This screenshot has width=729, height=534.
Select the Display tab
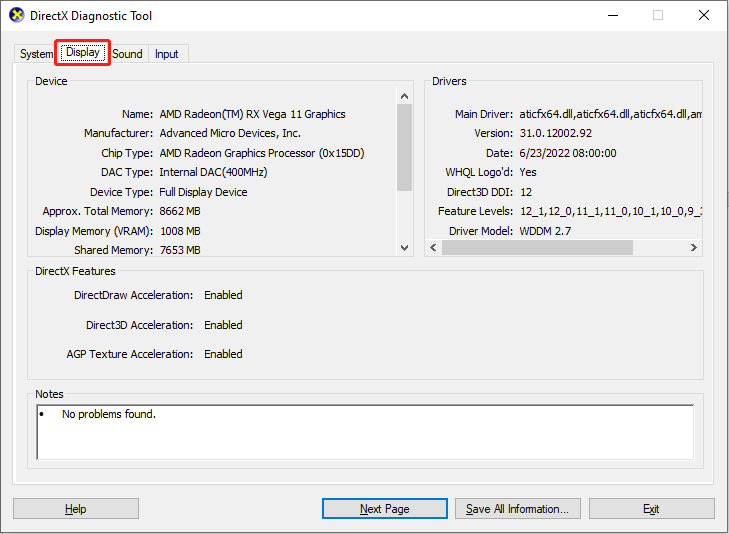83,52
